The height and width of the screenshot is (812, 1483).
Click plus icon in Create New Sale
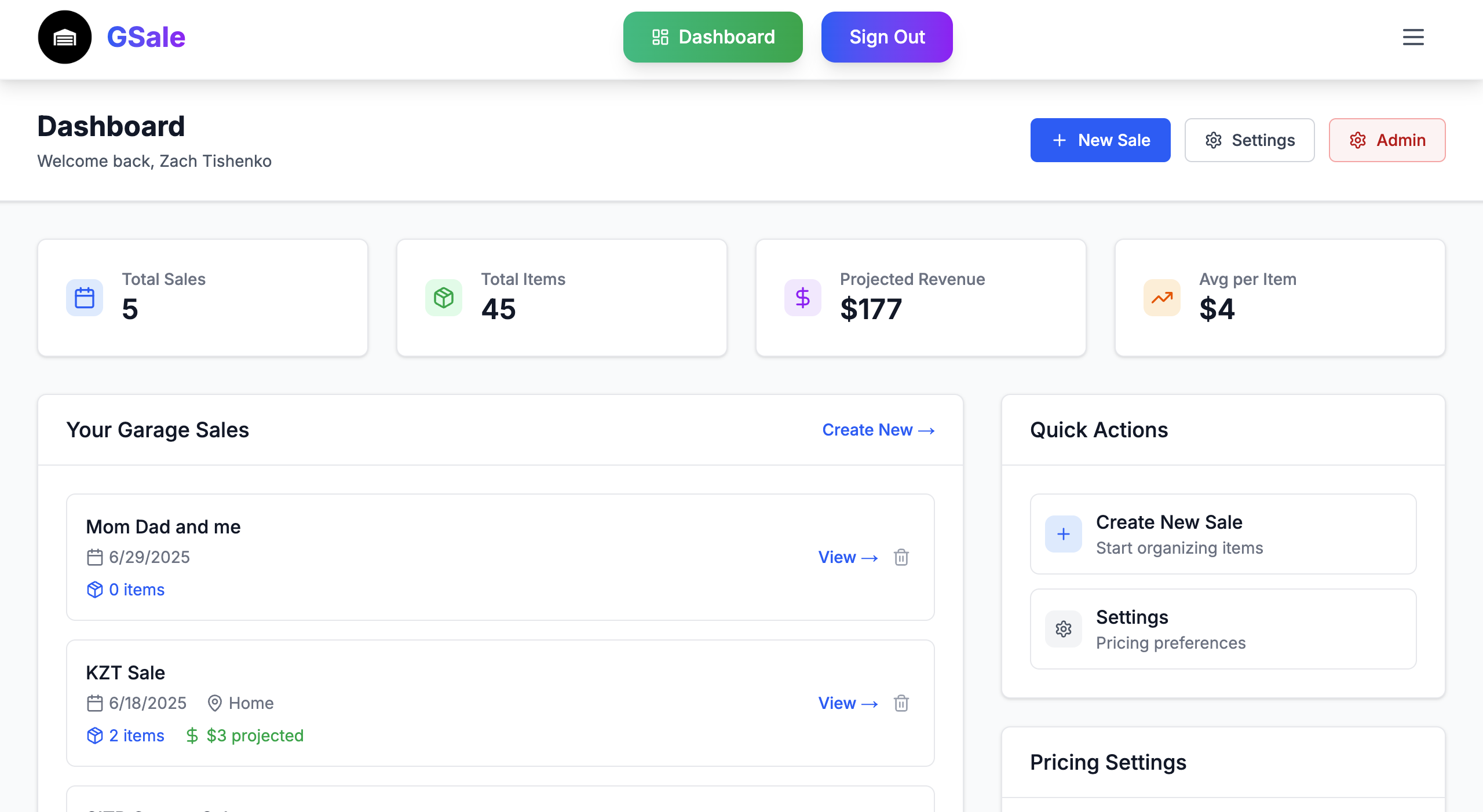pyautogui.click(x=1064, y=534)
